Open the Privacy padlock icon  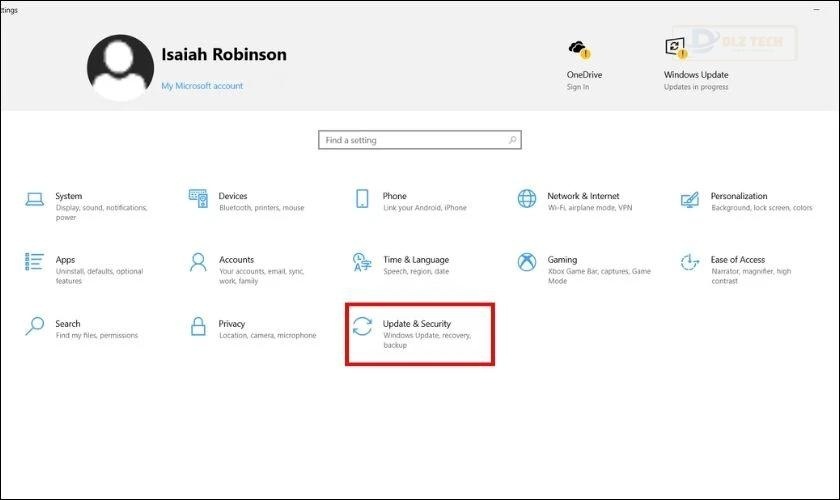198,326
